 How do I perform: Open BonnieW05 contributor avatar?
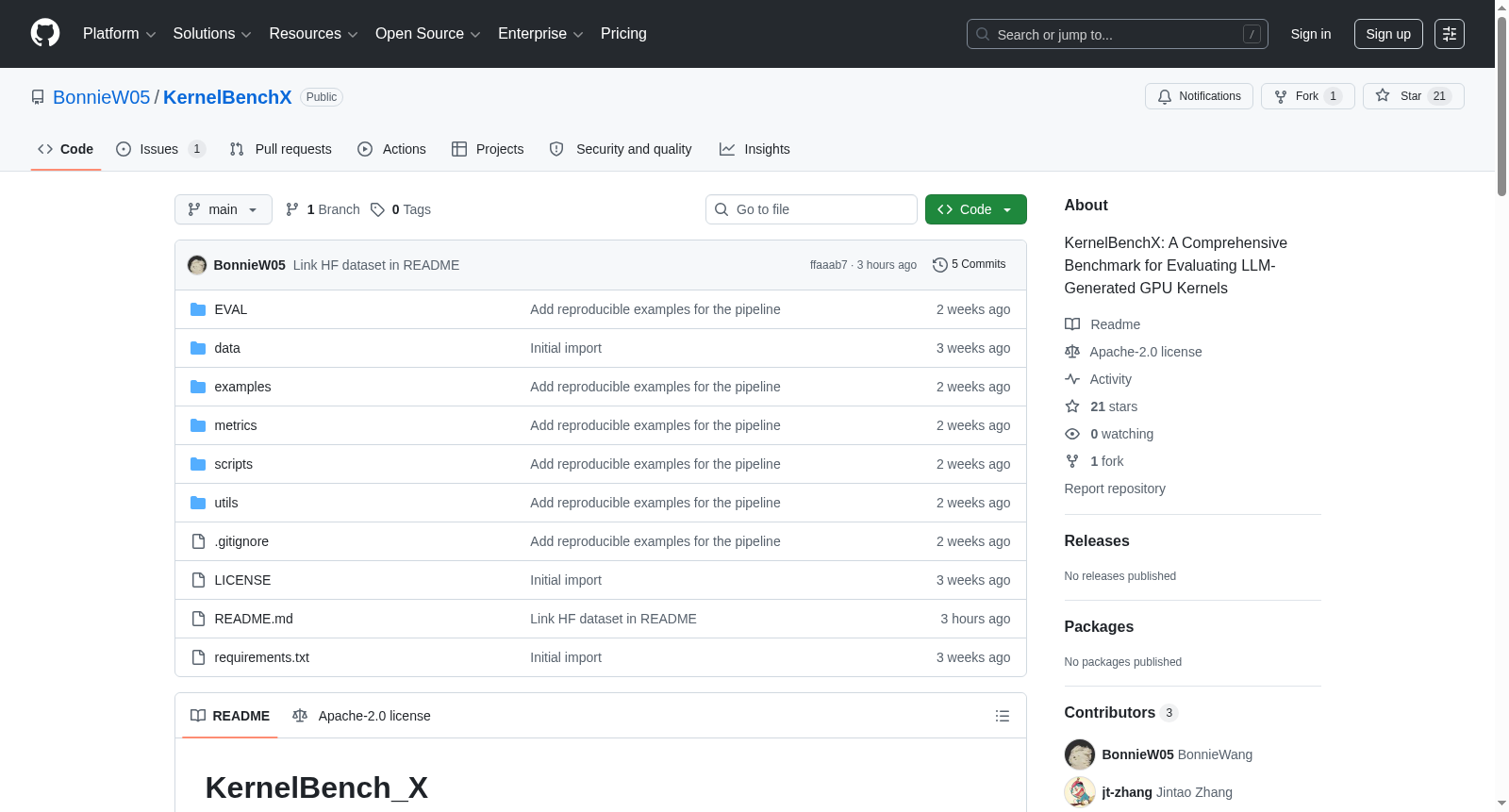click(x=1080, y=754)
